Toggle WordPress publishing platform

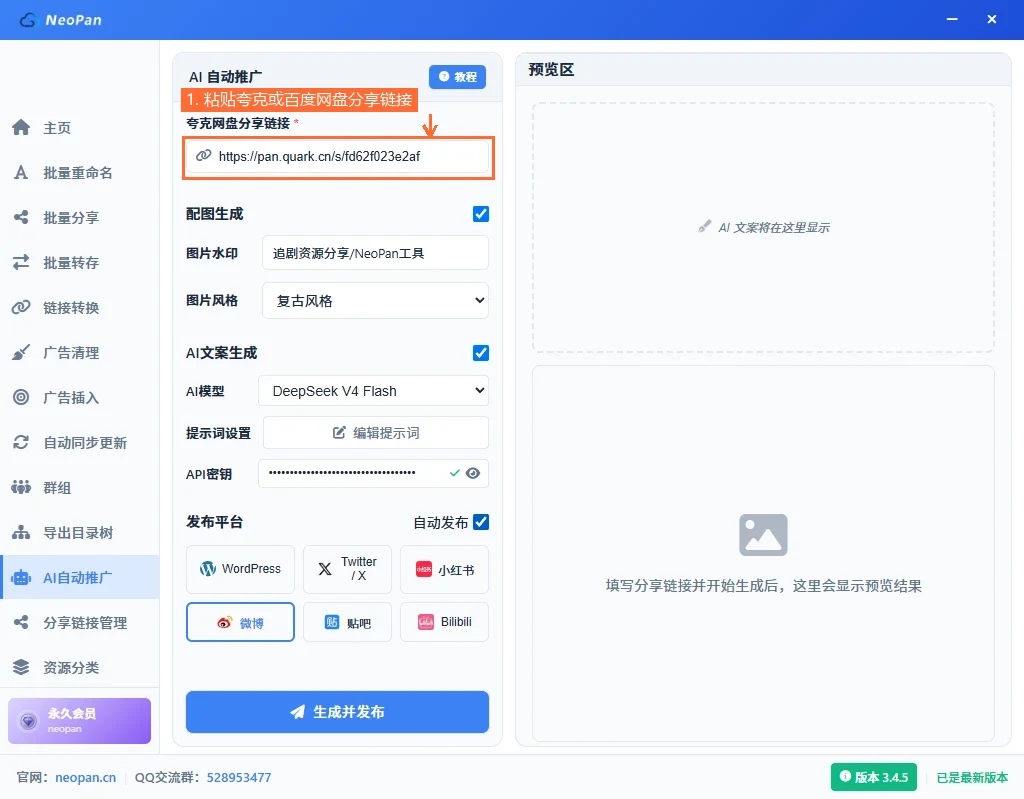pos(240,569)
